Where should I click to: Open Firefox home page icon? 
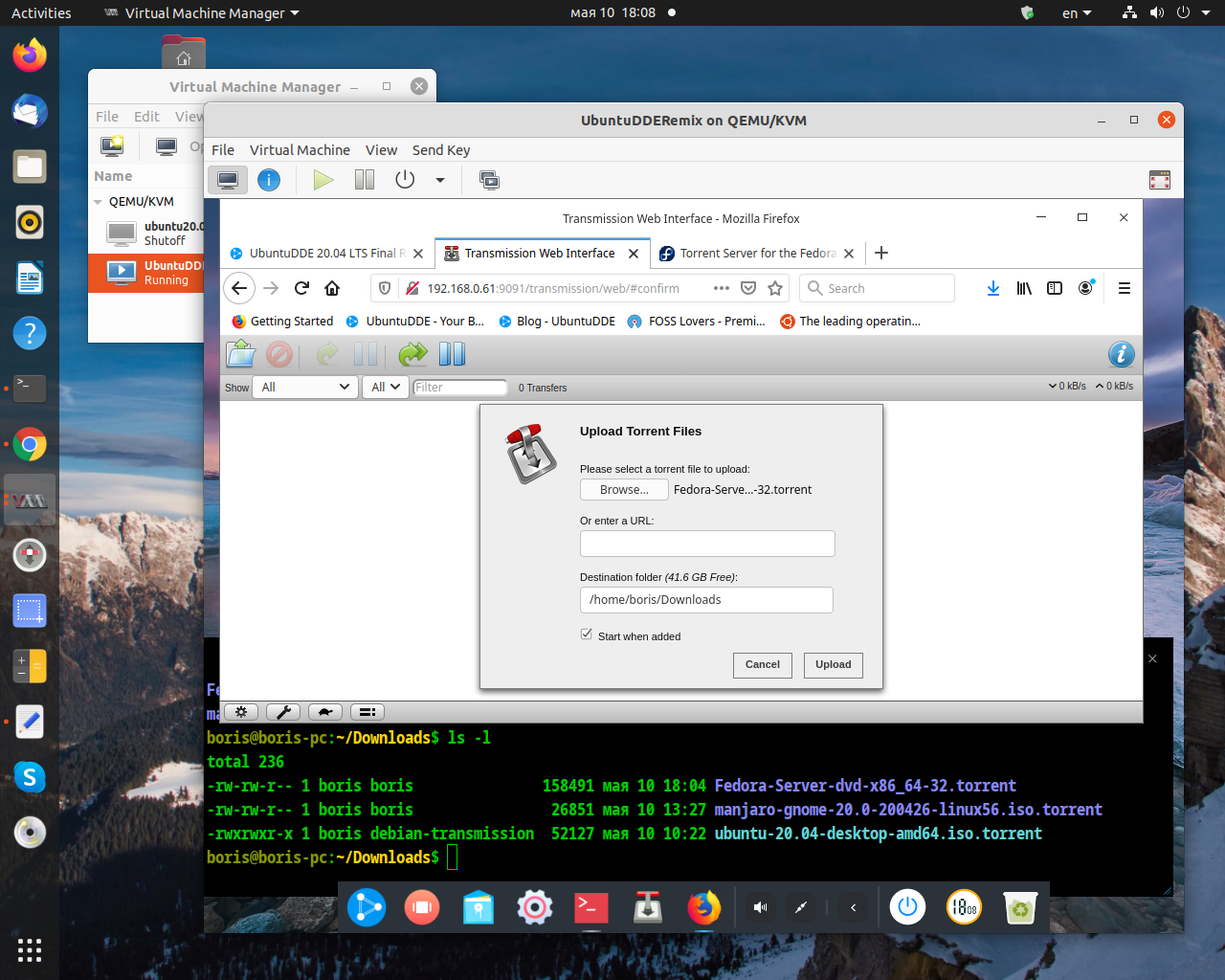click(x=332, y=288)
